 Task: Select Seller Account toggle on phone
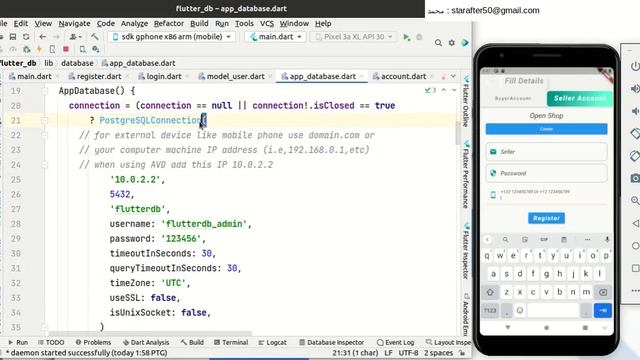coord(580,98)
